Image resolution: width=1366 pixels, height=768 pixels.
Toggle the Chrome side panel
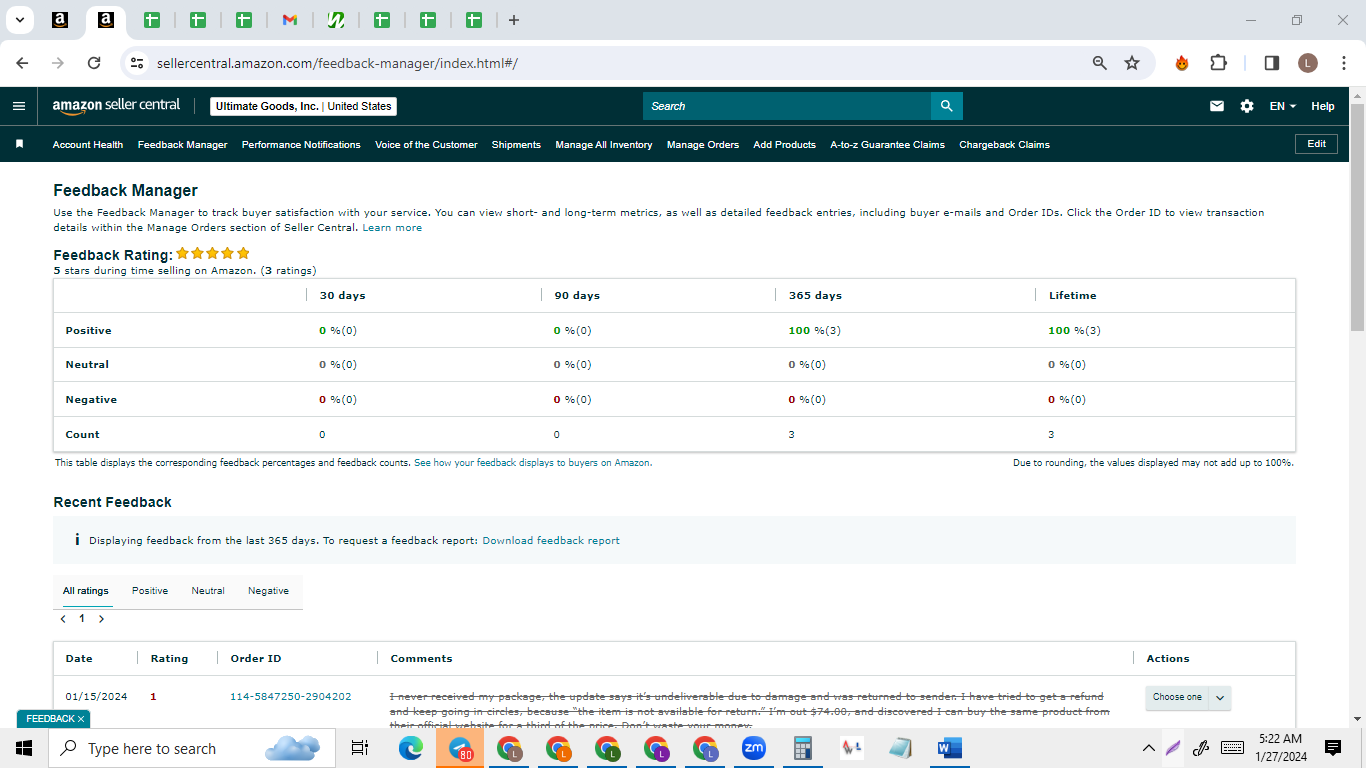(x=1272, y=63)
